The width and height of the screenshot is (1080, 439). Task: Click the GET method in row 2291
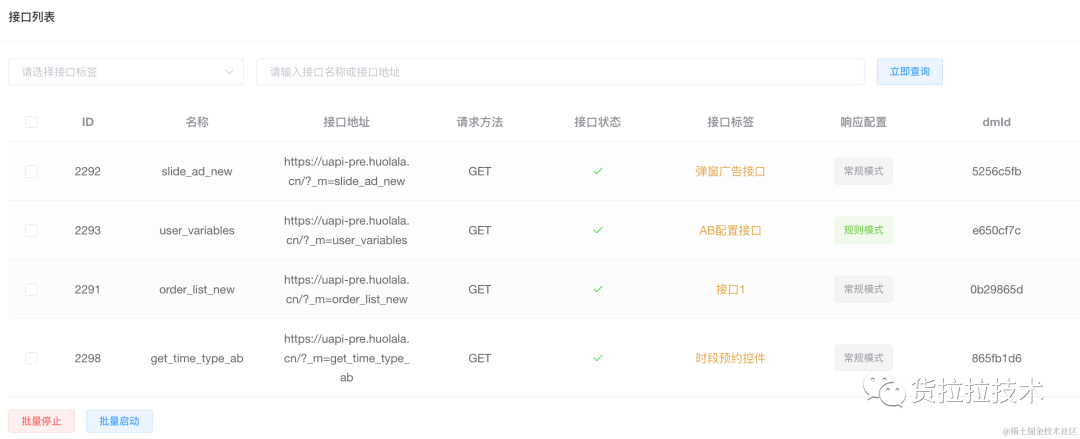point(479,289)
